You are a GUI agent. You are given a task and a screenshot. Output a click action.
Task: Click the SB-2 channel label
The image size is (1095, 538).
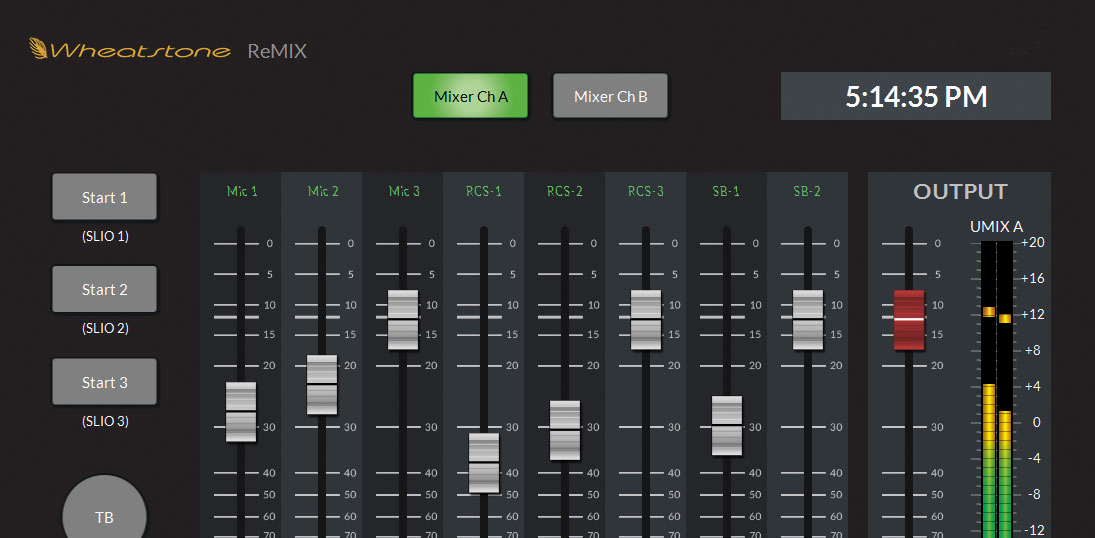coord(807,191)
